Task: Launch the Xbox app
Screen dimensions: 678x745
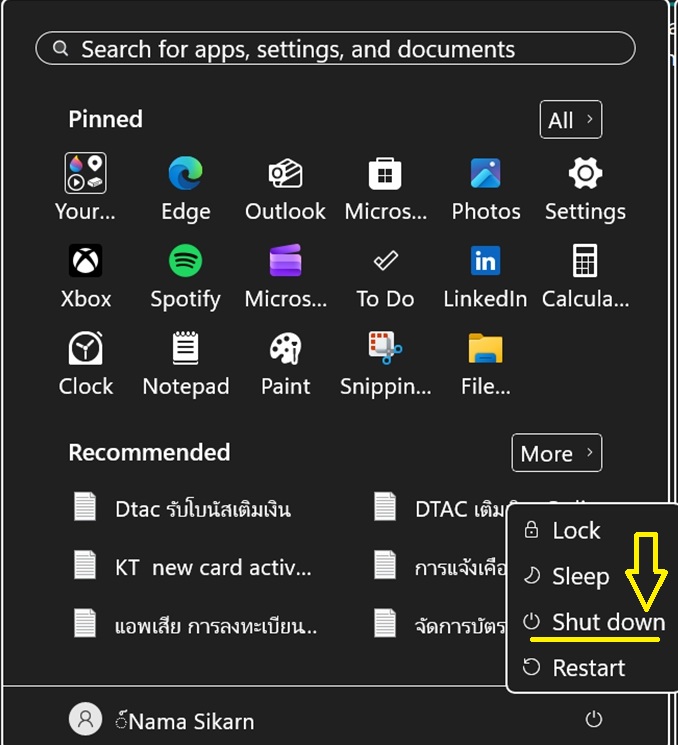Action: click(86, 276)
